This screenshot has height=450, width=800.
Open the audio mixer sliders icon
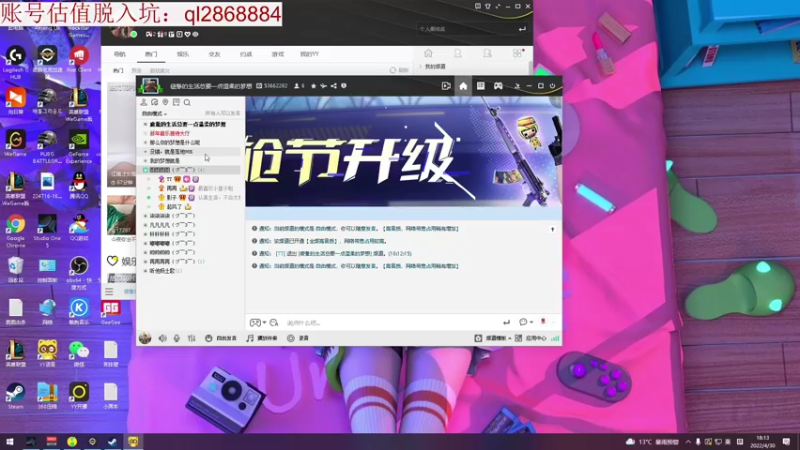pyautogui.click(x=191, y=338)
